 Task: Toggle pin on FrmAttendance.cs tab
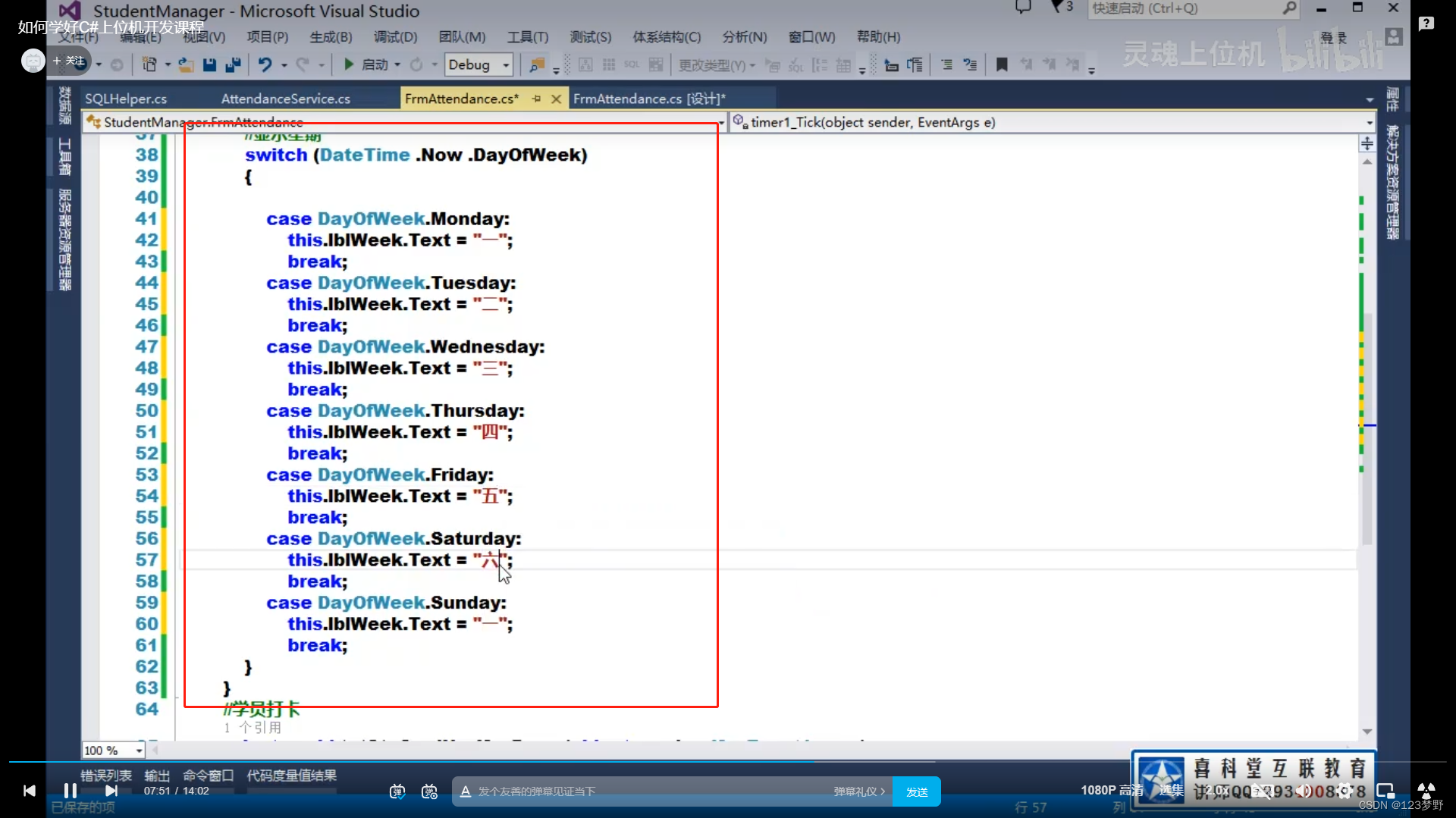click(537, 99)
